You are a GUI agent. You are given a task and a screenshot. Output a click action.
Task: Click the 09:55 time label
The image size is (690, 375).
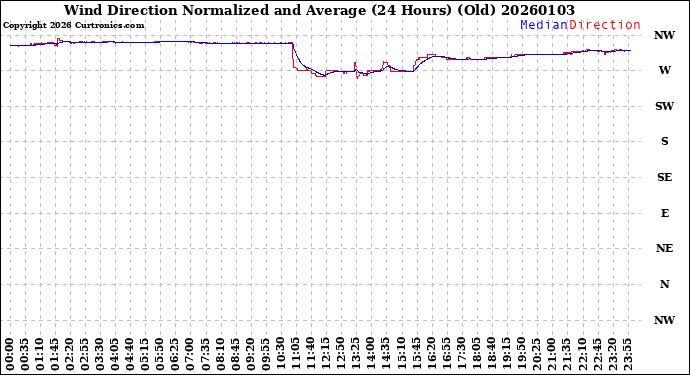pos(265,354)
